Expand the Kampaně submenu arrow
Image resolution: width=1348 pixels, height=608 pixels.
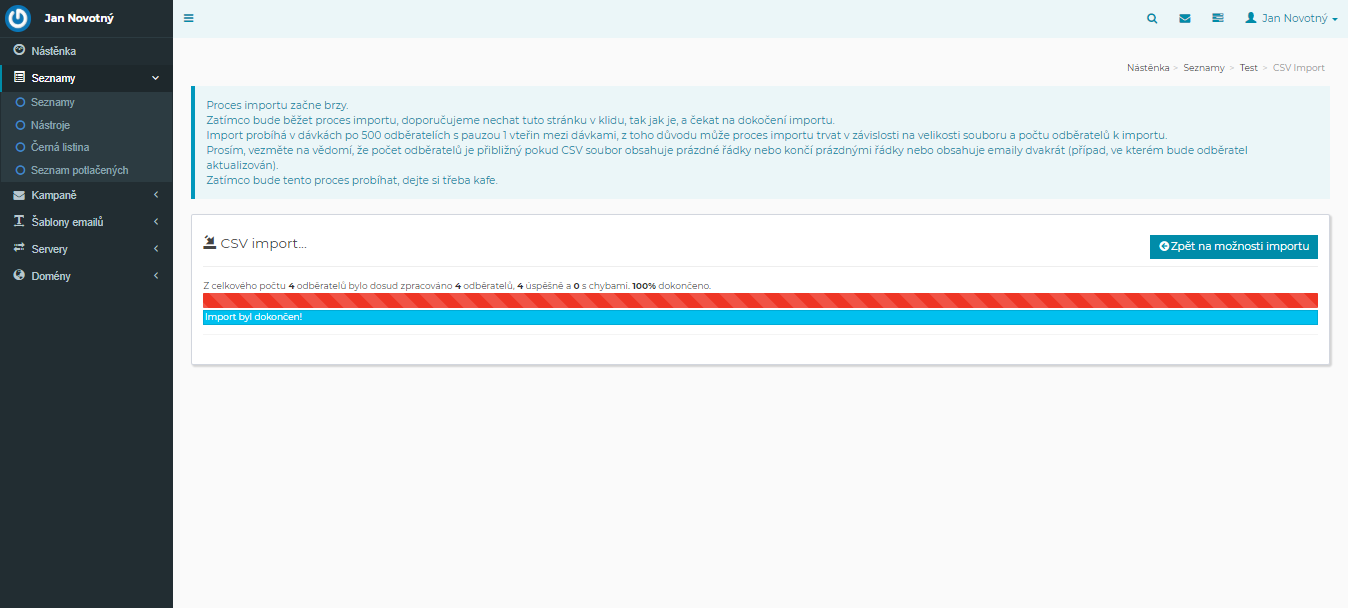pos(156,195)
